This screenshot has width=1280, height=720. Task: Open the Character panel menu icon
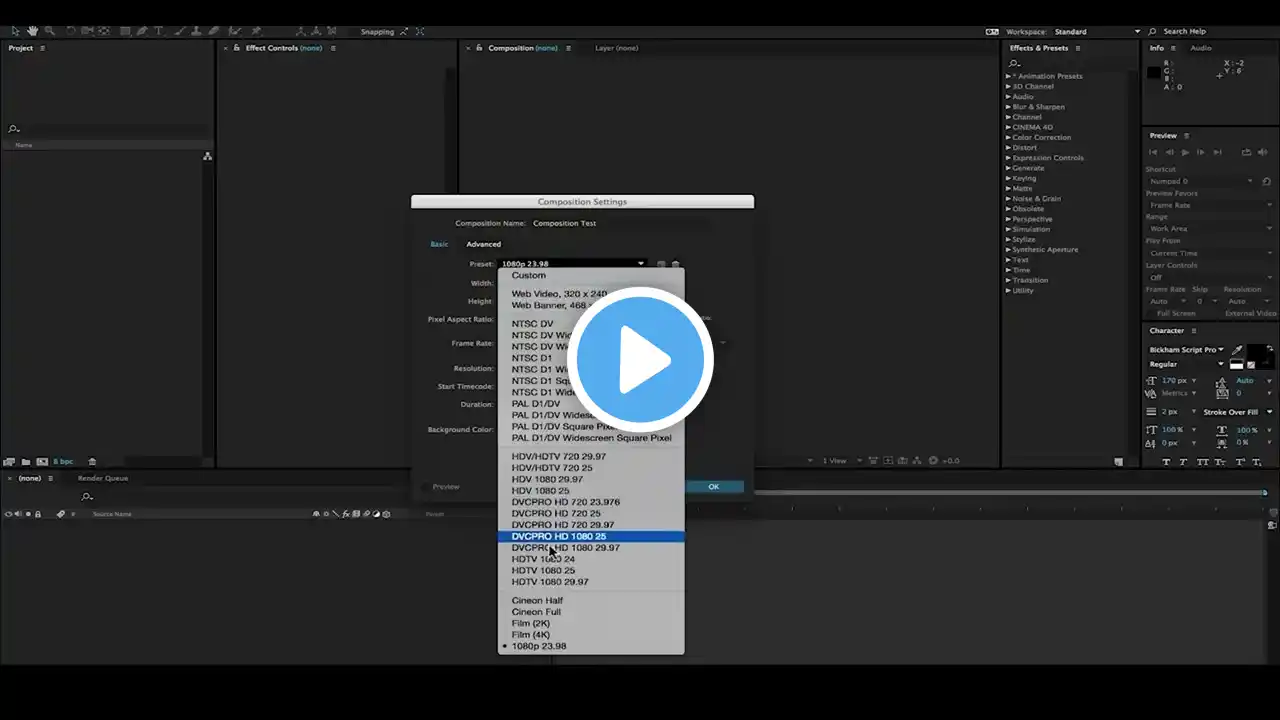(1195, 330)
